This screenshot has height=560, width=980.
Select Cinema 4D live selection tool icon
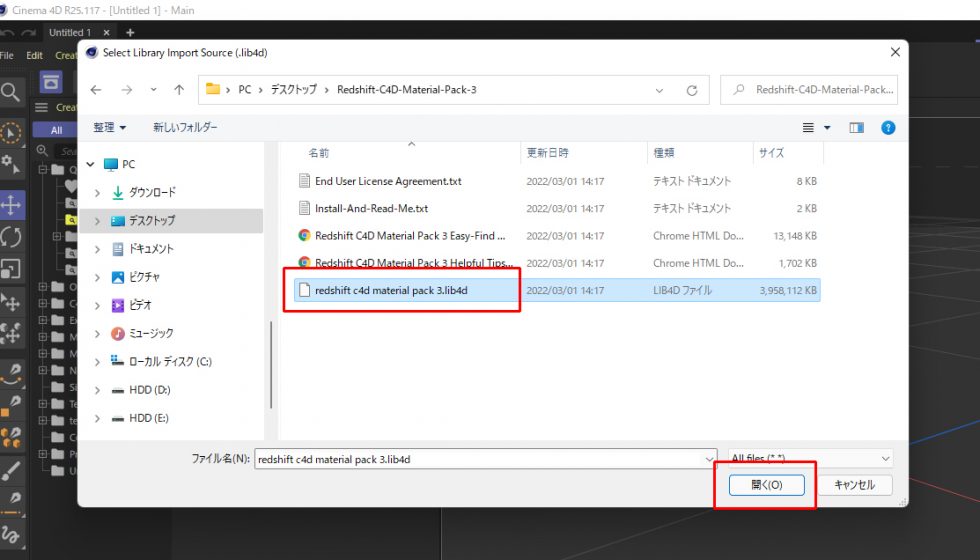coord(11,132)
